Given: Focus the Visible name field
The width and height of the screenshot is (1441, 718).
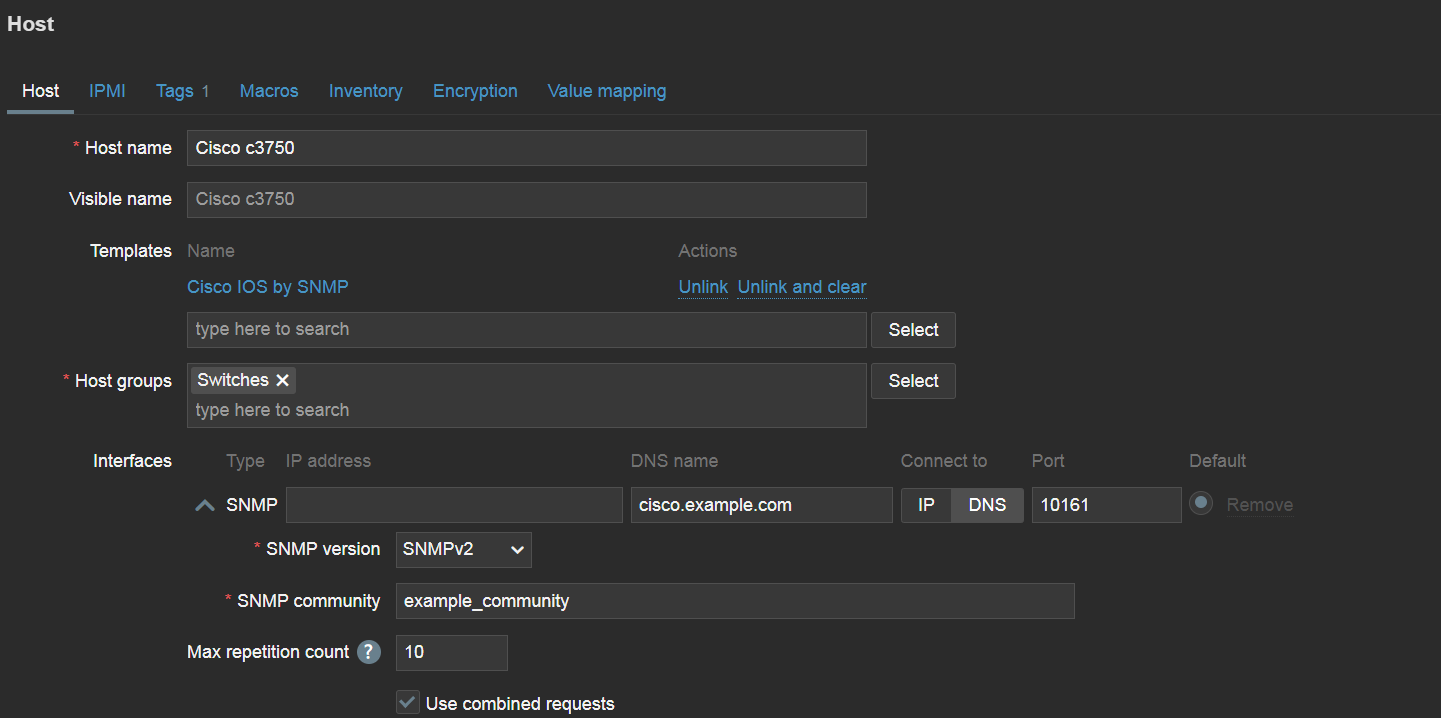Looking at the screenshot, I should (x=527, y=199).
